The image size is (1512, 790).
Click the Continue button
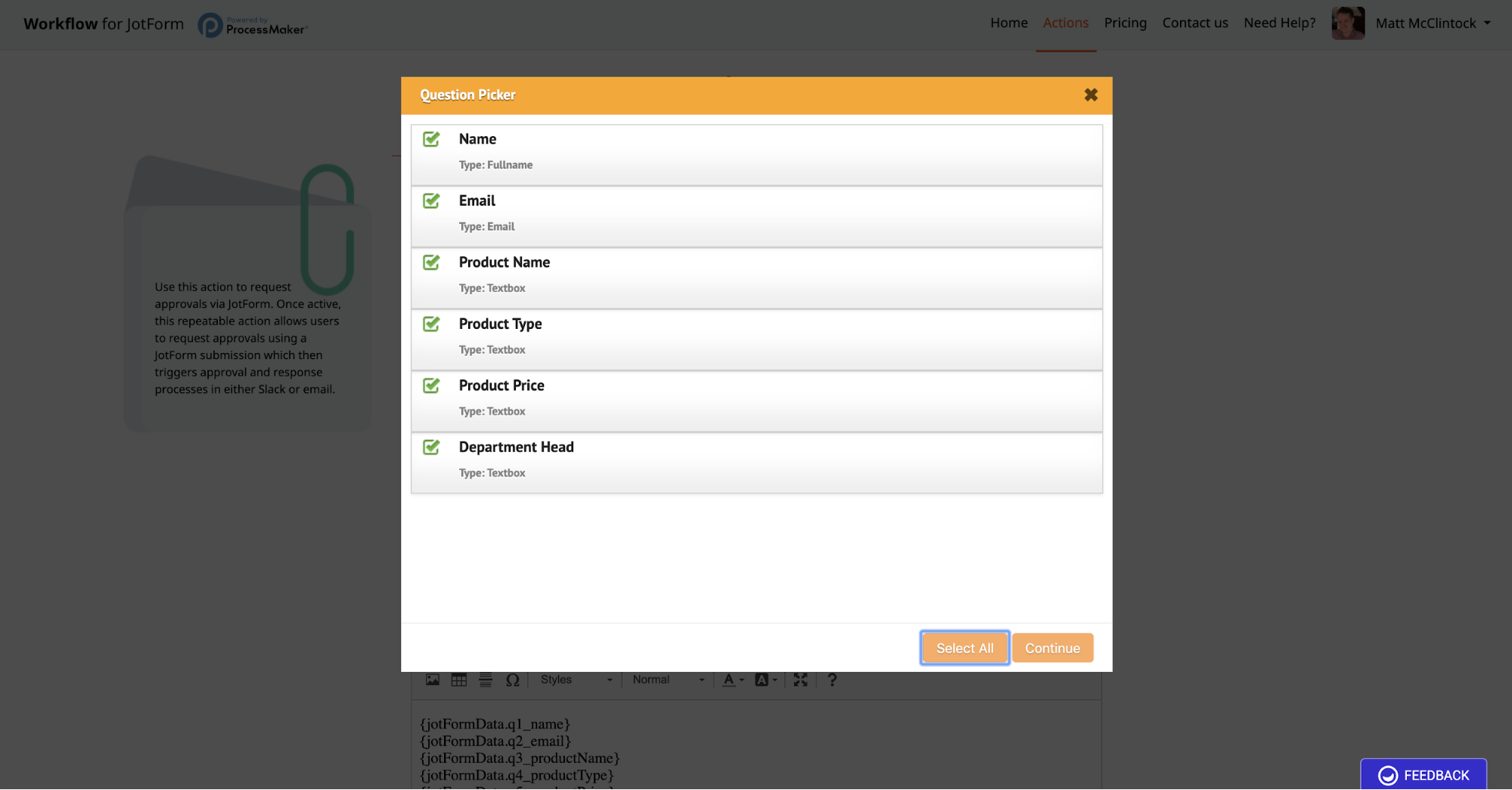click(x=1052, y=648)
